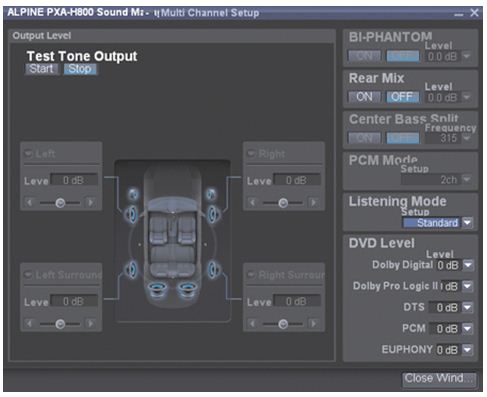Viewport: 487px width, 397px height.
Task: Click the Left Surround level increase arrow
Action: [90, 323]
